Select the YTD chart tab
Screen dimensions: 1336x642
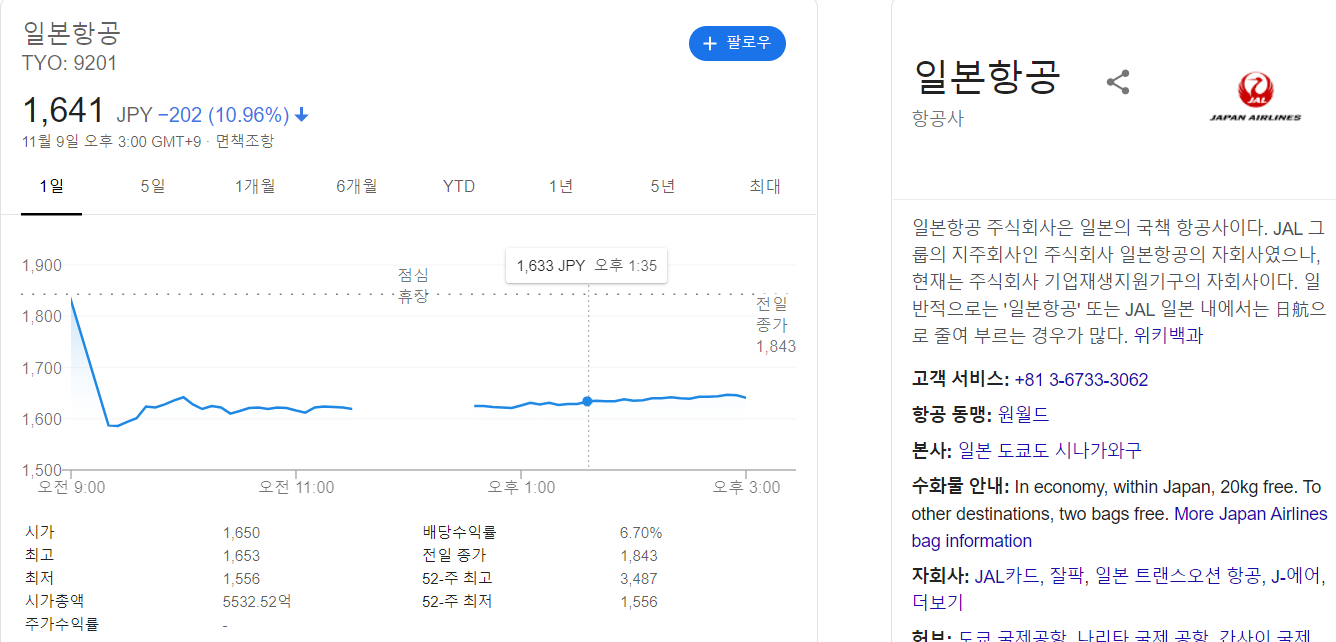pyautogui.click(x=459, y=186)
